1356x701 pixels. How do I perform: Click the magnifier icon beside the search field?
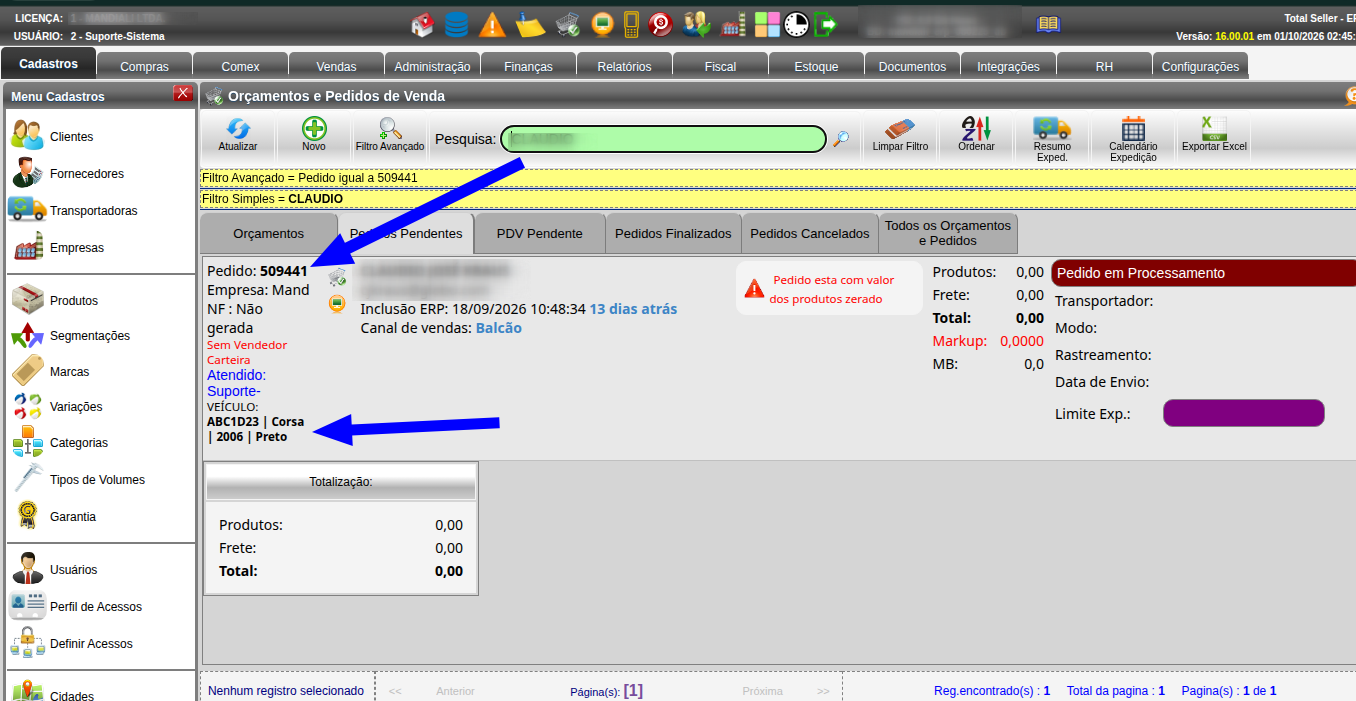pyautogui.click(x=841, y=139)
